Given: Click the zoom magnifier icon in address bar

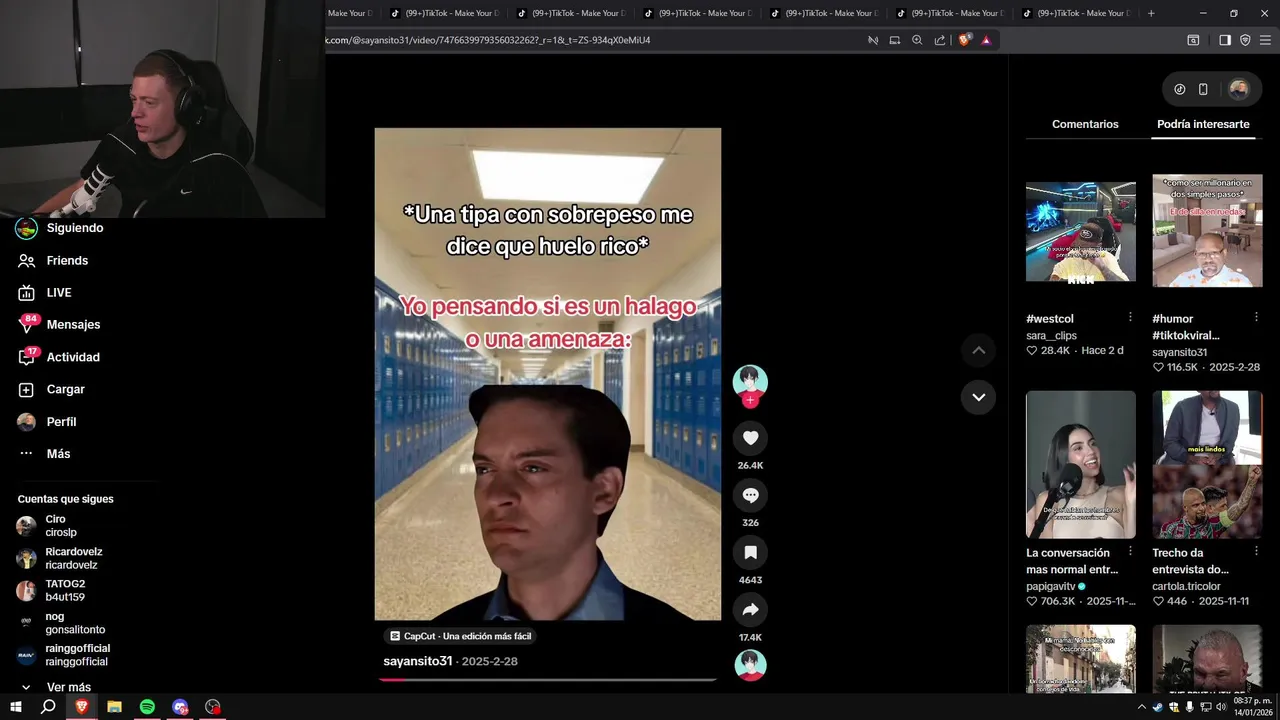Looking at the screenshot, I should [x=917, y=40].
